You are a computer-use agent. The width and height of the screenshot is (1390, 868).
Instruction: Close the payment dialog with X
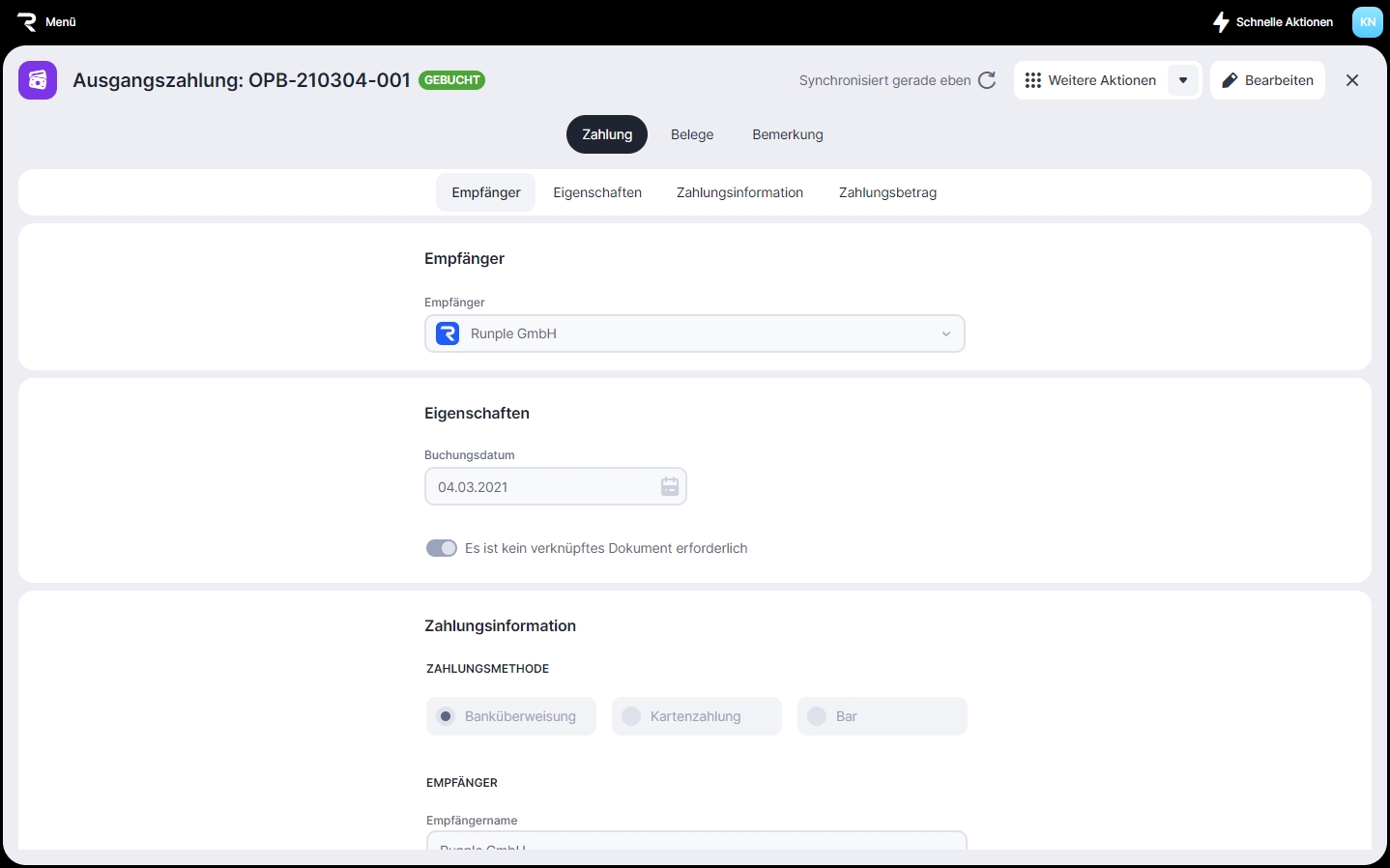(x=1351, y=80)
